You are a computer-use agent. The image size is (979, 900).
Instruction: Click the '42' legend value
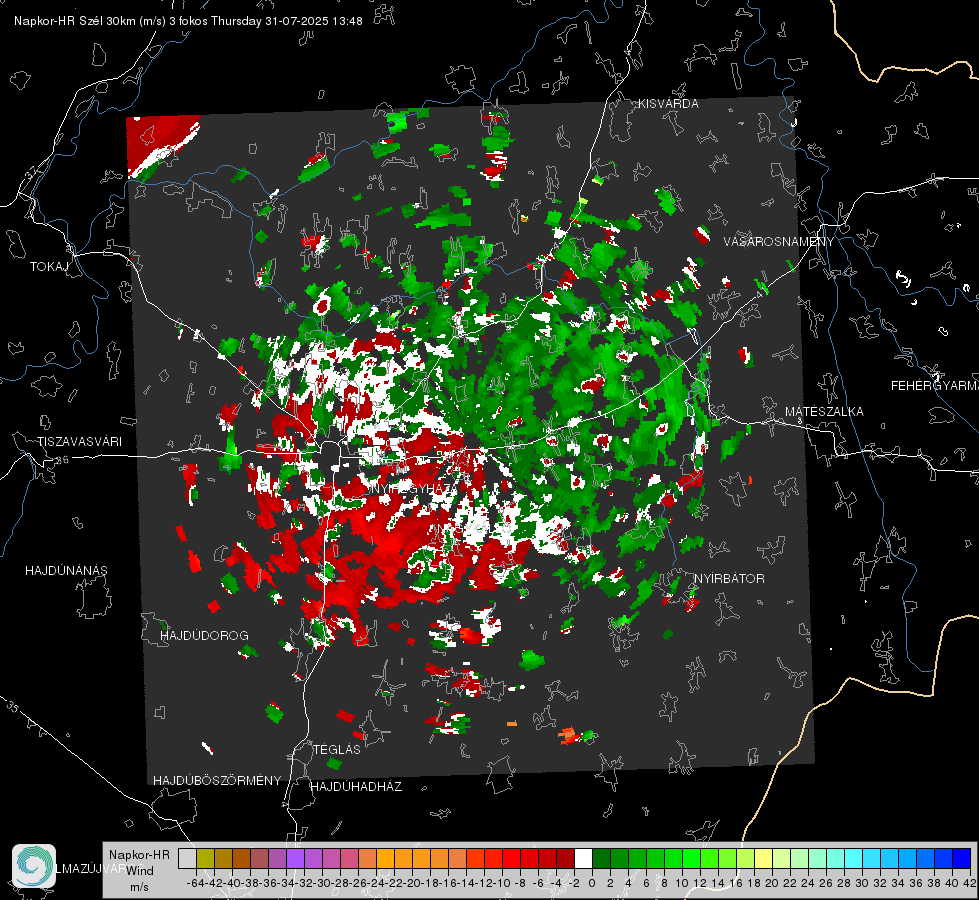pos(969,884)
